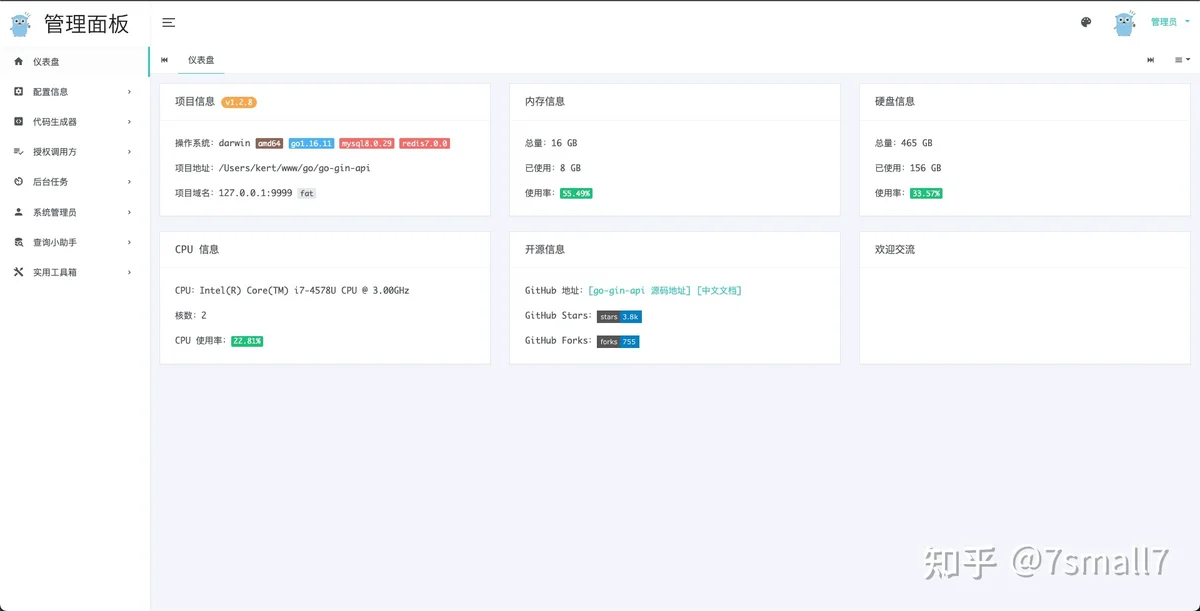The height and width of the screenshot is (611, 1200).
Task: Click the 22.81% CPU usage badge
Action: click(x=247, y=341)
